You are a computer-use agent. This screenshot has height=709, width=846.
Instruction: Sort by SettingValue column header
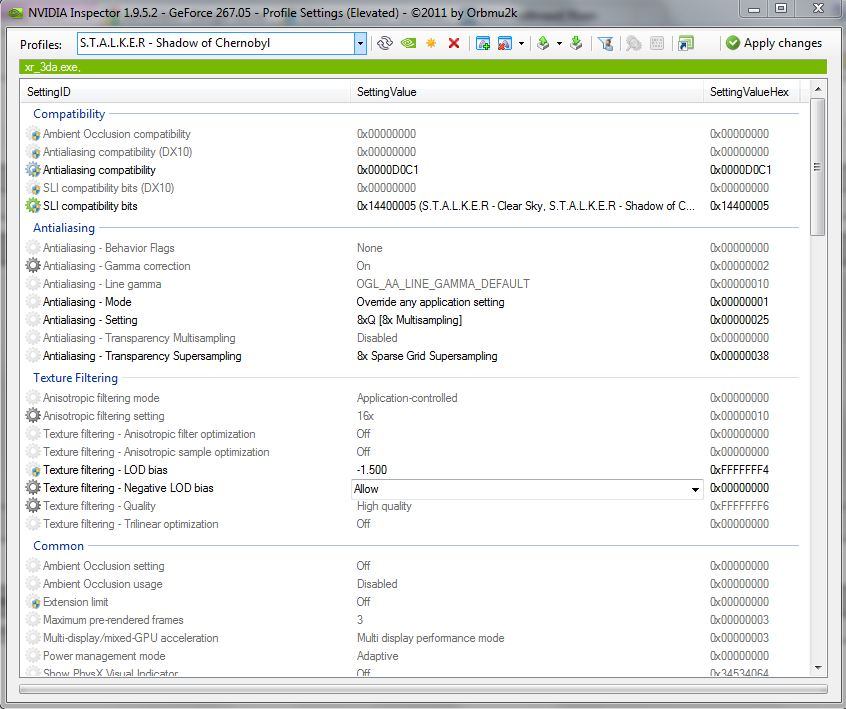click(x=527, y=92)
